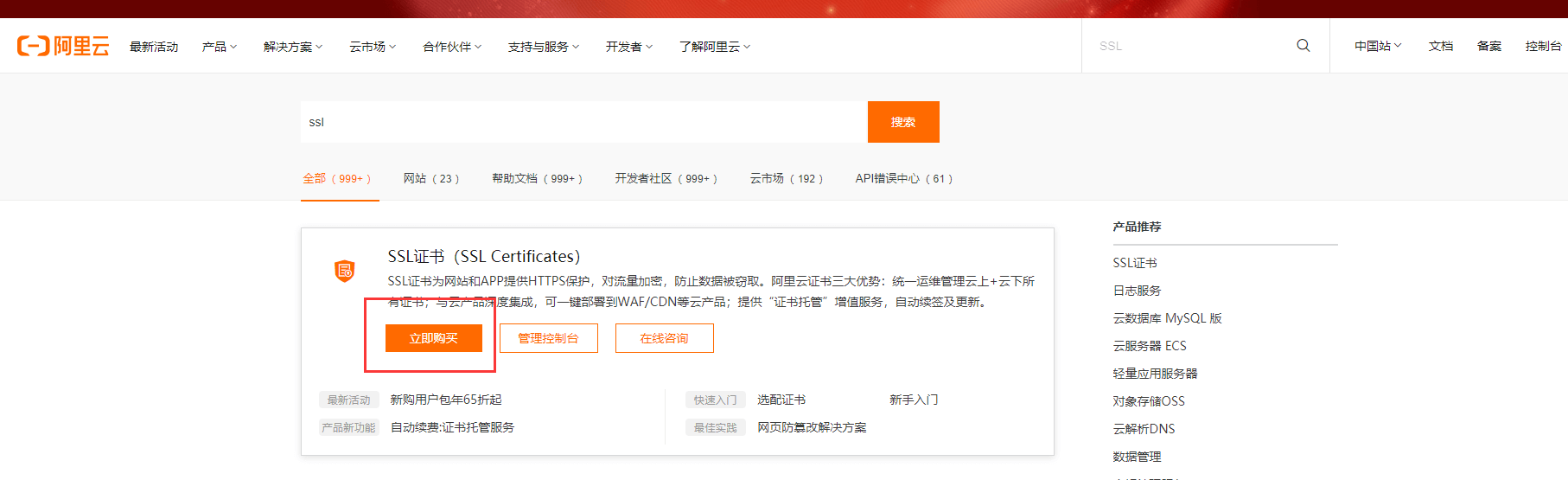Open the 备案 link in header
The height and width of the screenshot is (480, 1568).
tap(1489, 46)
